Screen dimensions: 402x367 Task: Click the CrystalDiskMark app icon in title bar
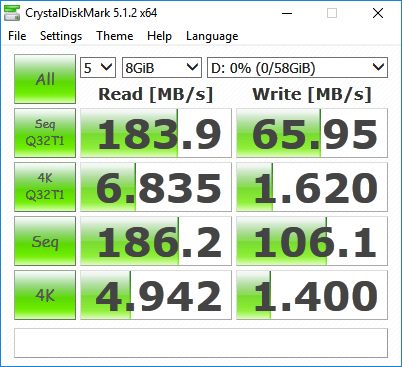pyautogui.click(x=12, y=13)
